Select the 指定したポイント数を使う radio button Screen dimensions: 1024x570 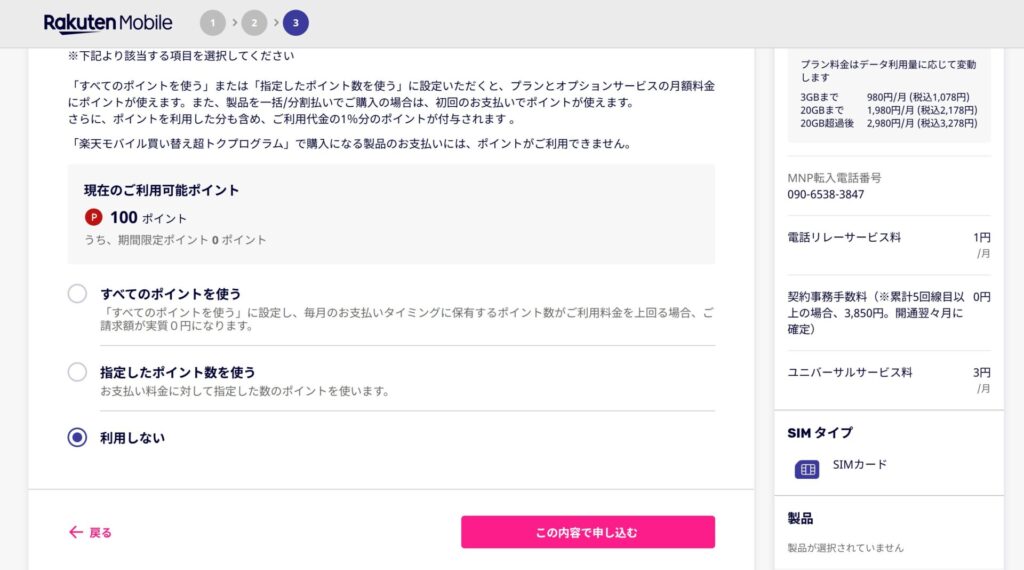(x=78, y=372)
